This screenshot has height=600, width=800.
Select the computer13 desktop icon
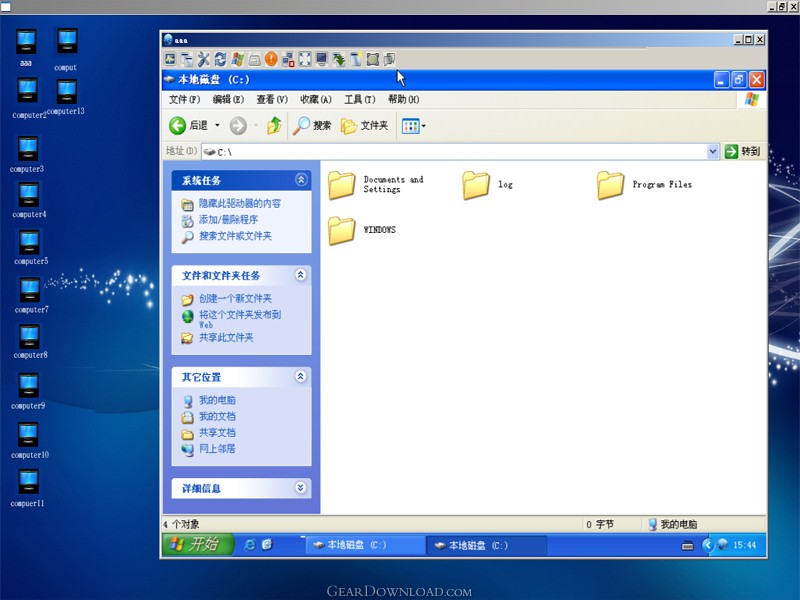click(66, 97)
